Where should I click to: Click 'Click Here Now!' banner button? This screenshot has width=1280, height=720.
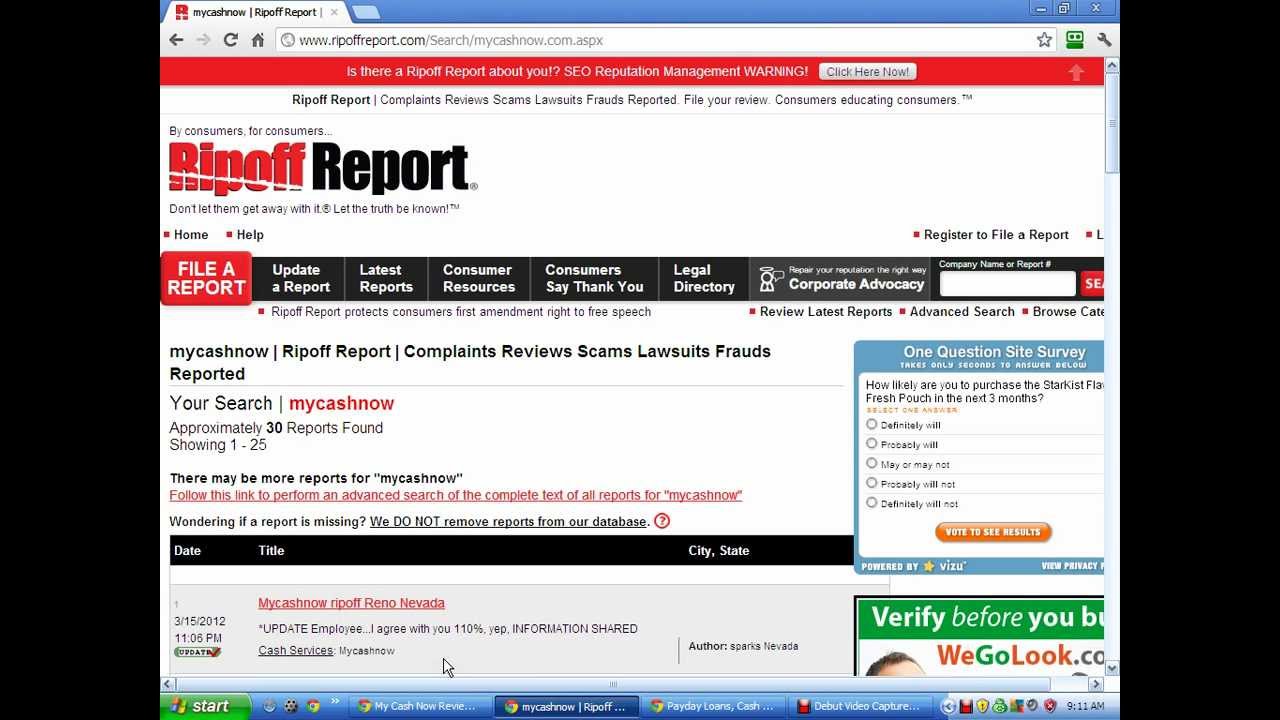[x=867, y=72]
